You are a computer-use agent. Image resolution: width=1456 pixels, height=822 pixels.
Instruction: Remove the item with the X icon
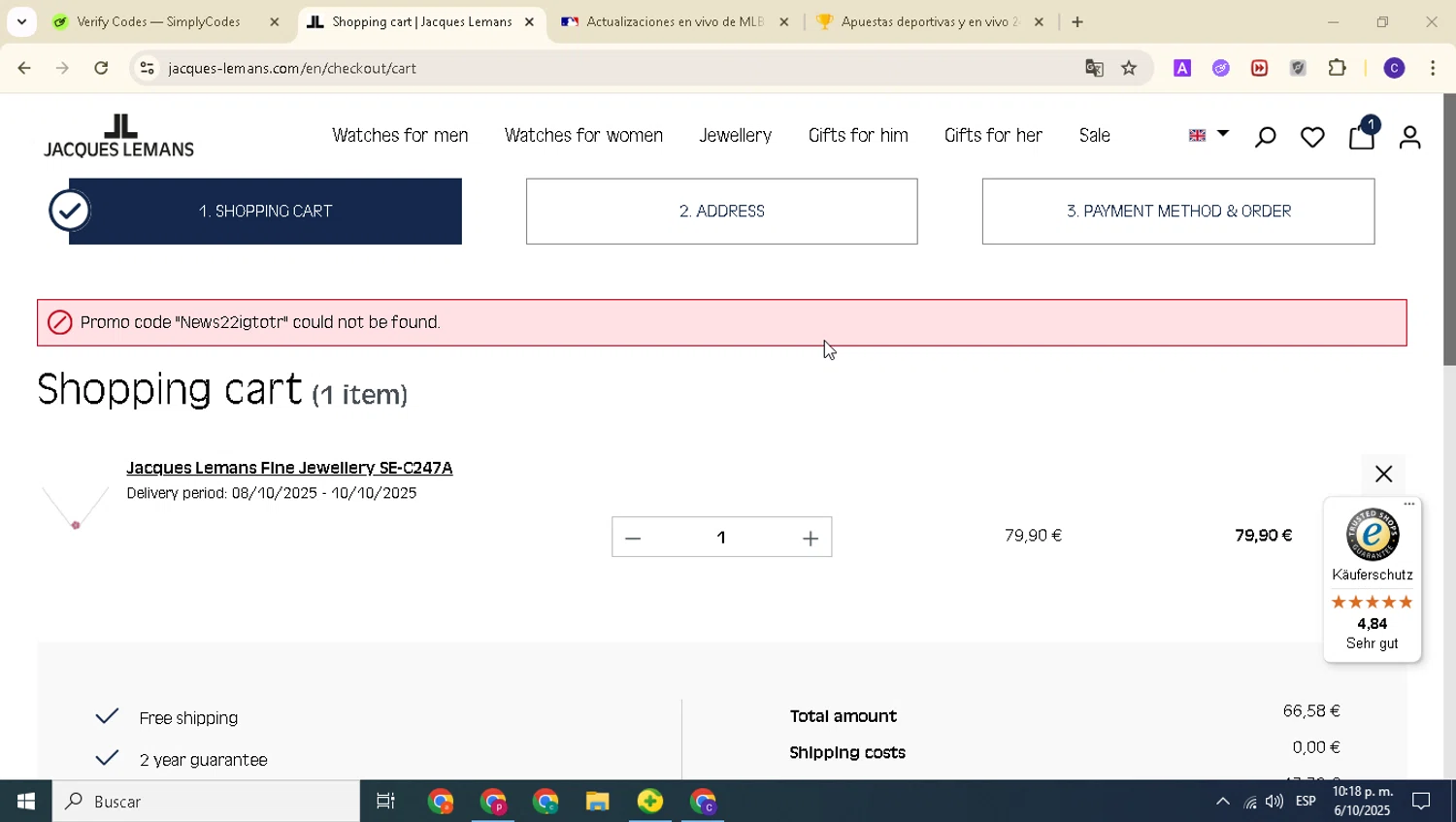tap(1383, 474)
